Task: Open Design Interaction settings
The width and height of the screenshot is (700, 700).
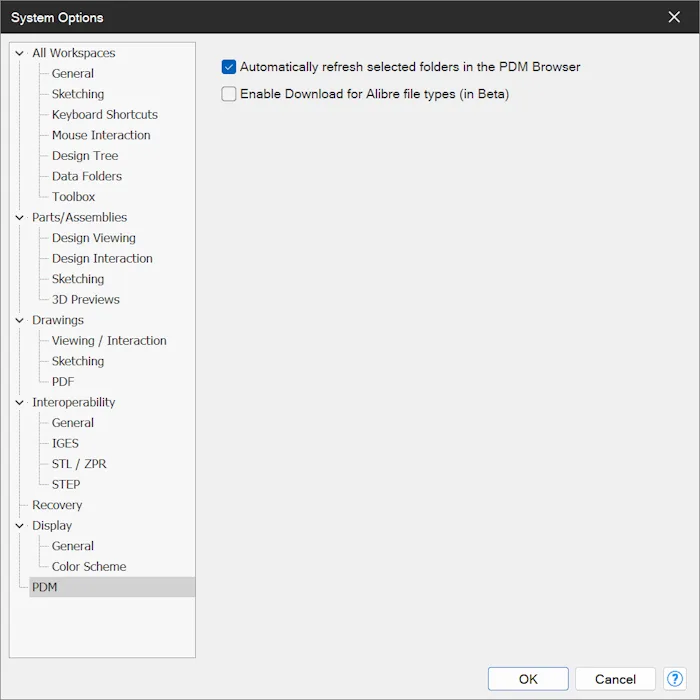Action: coord(102,258)
